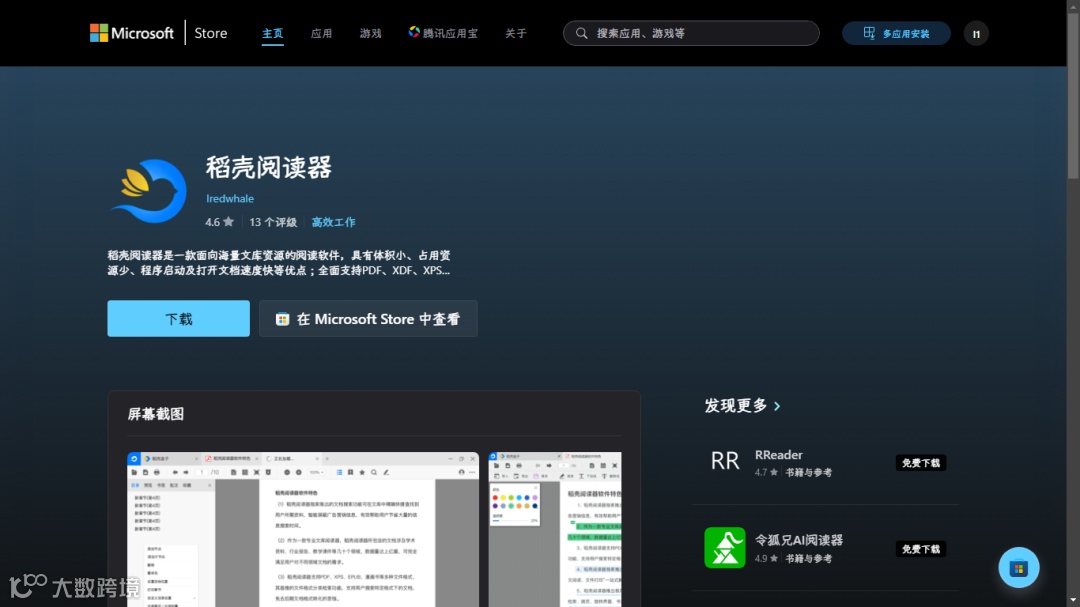Open the Iredwhale publisher link
The image size is (1080, 607).
230,198
